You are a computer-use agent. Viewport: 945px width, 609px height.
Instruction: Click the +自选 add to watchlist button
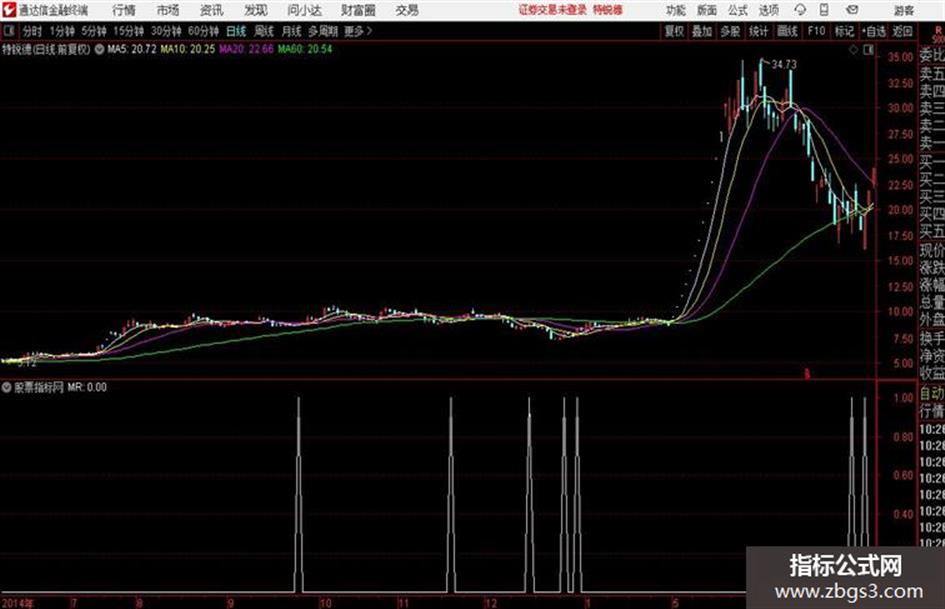pyautogui.click(x=874, y=31)
